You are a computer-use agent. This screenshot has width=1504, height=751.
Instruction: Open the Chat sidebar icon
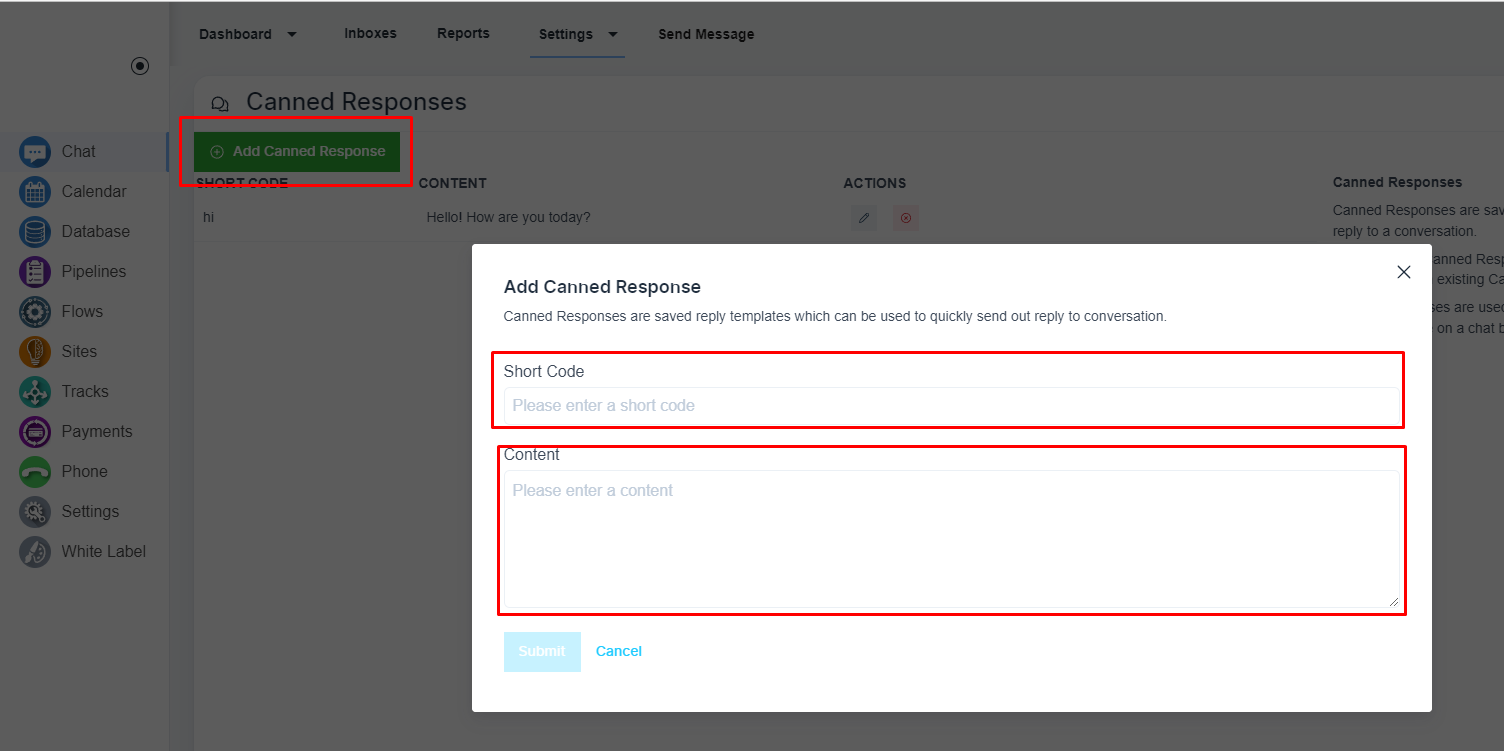click(x=35, y=152)
